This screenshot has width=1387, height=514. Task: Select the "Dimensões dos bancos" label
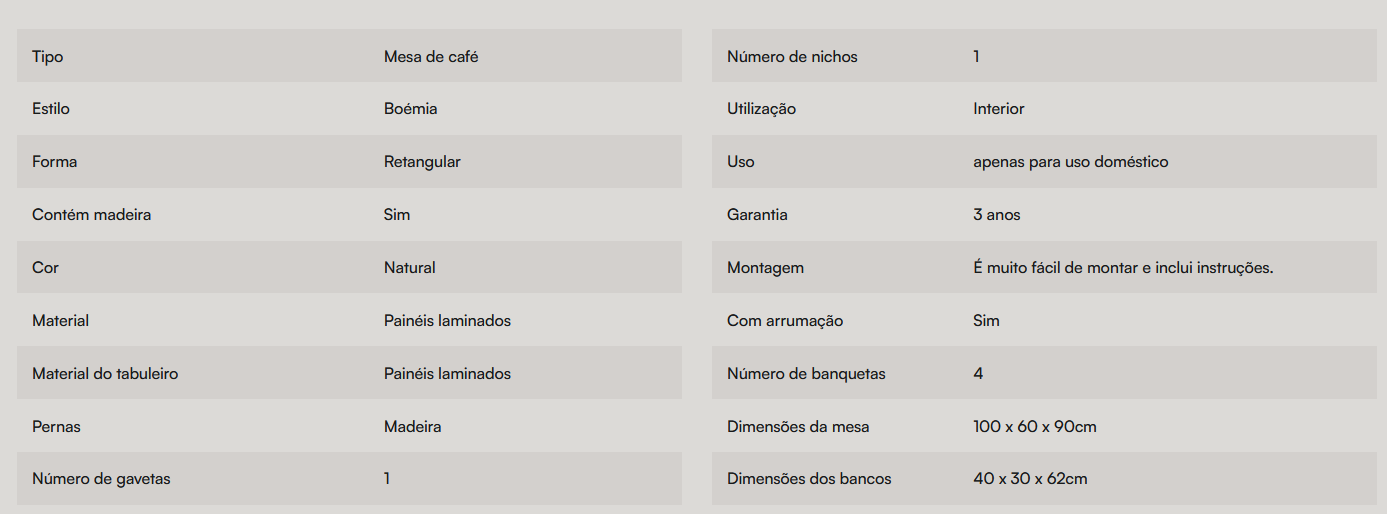click(x=809, y=479)
